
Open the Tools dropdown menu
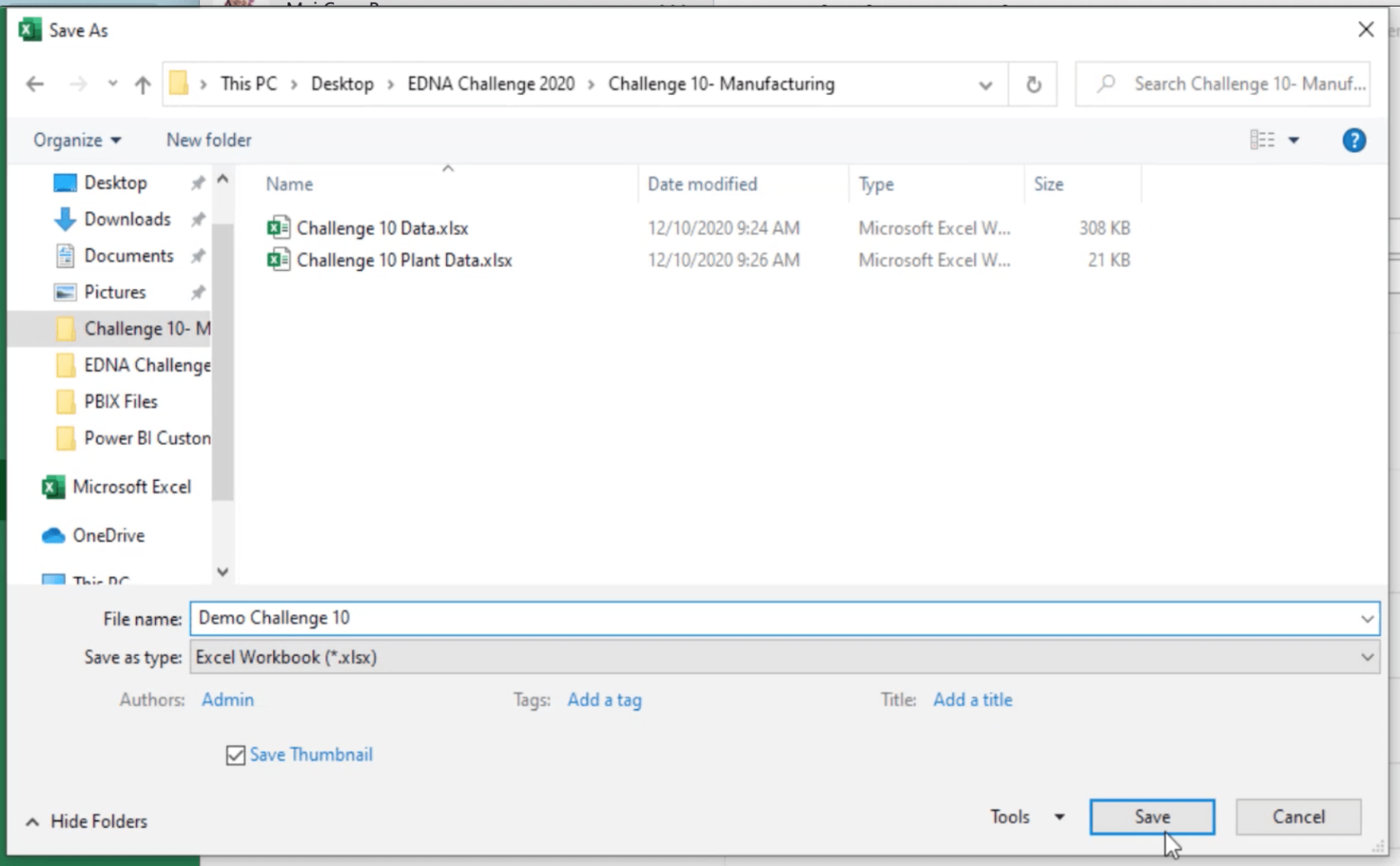coord(1027,817)
